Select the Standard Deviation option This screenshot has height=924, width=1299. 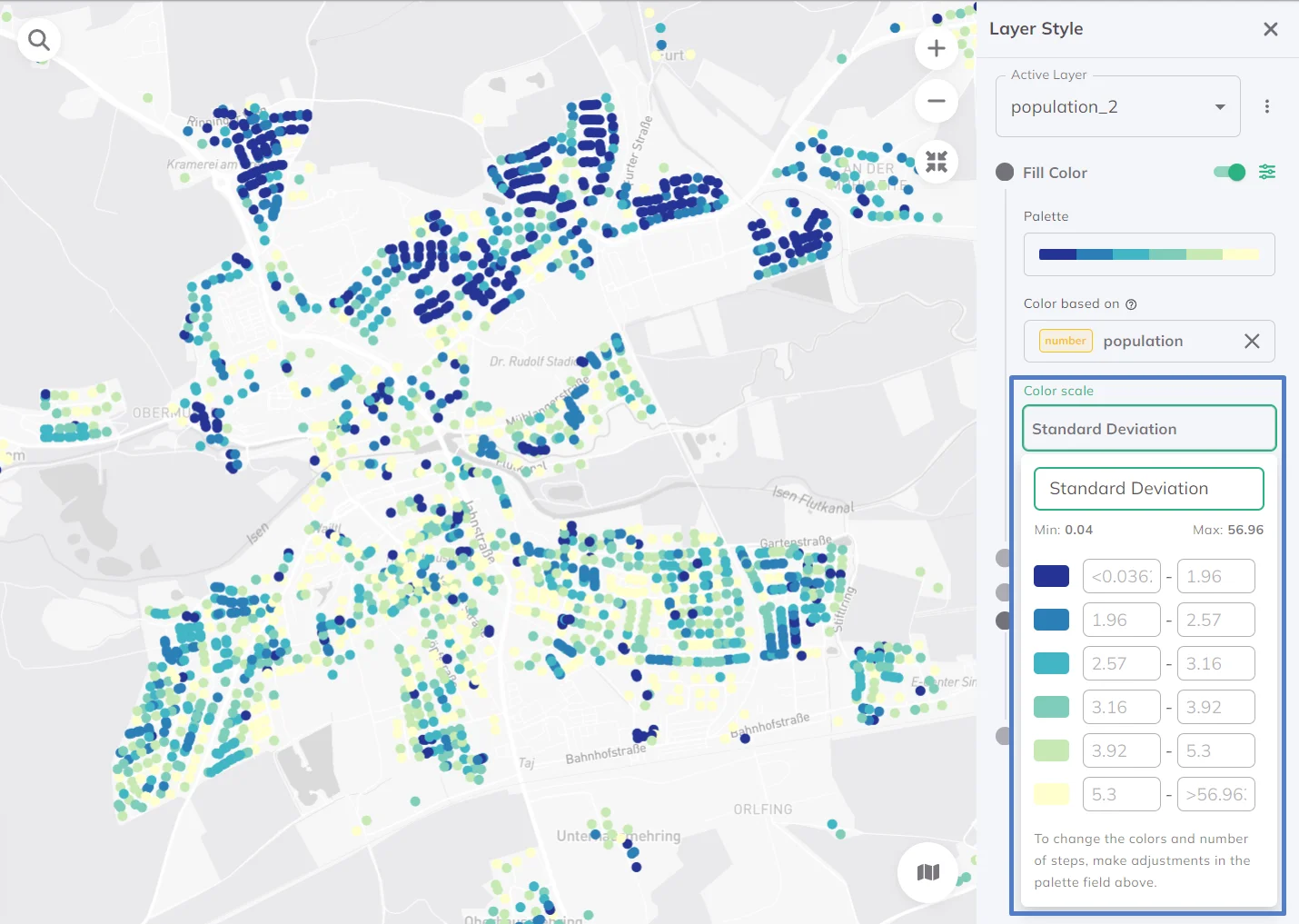tap(1149, 489)
